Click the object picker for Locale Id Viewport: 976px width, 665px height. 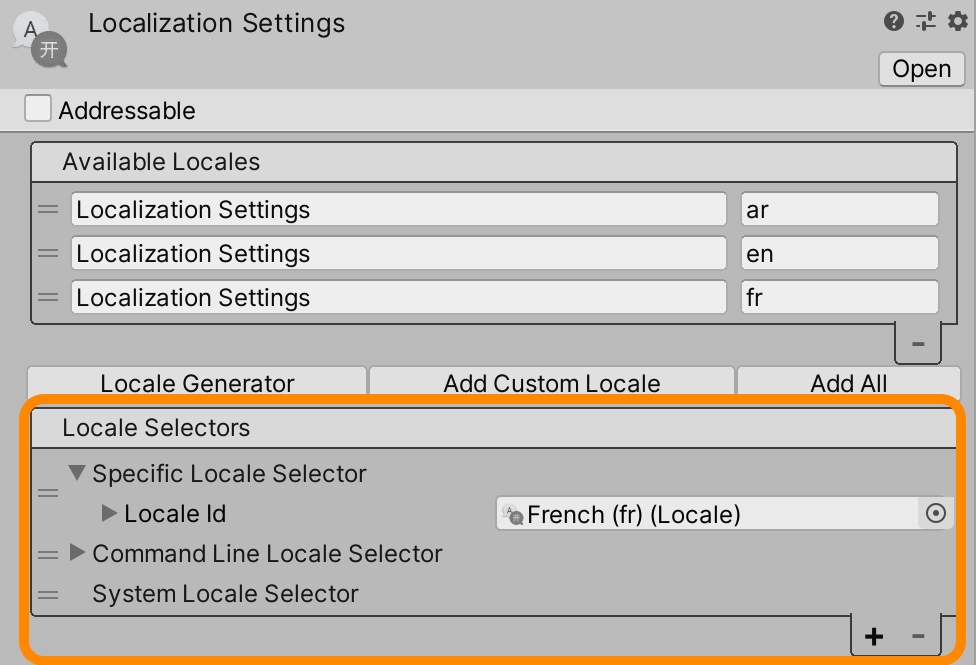[936, 514]
